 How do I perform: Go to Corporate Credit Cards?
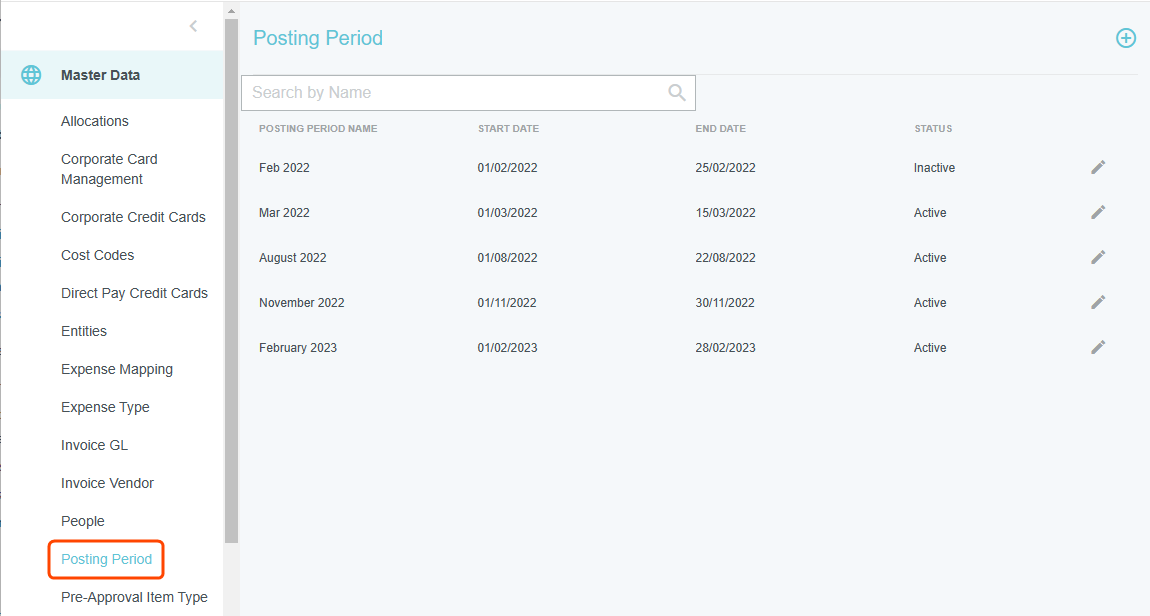click(x=133, y=217)
